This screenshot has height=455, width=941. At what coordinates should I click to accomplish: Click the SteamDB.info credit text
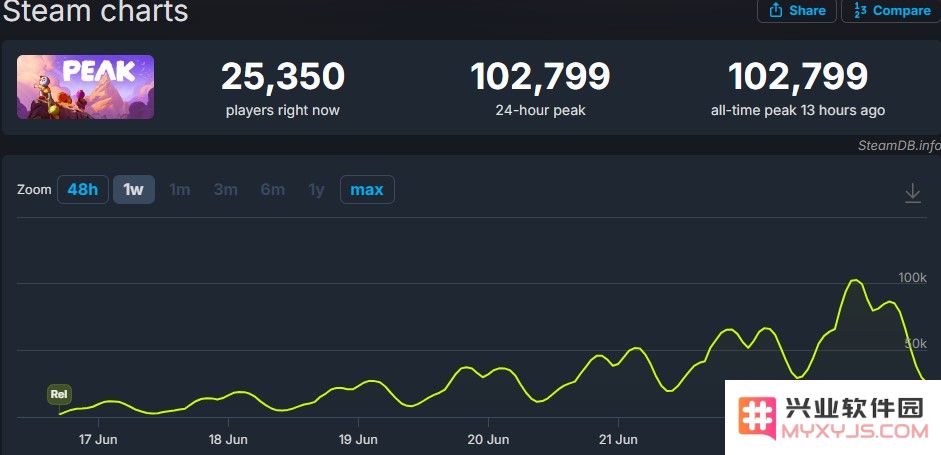pos(899,146)
